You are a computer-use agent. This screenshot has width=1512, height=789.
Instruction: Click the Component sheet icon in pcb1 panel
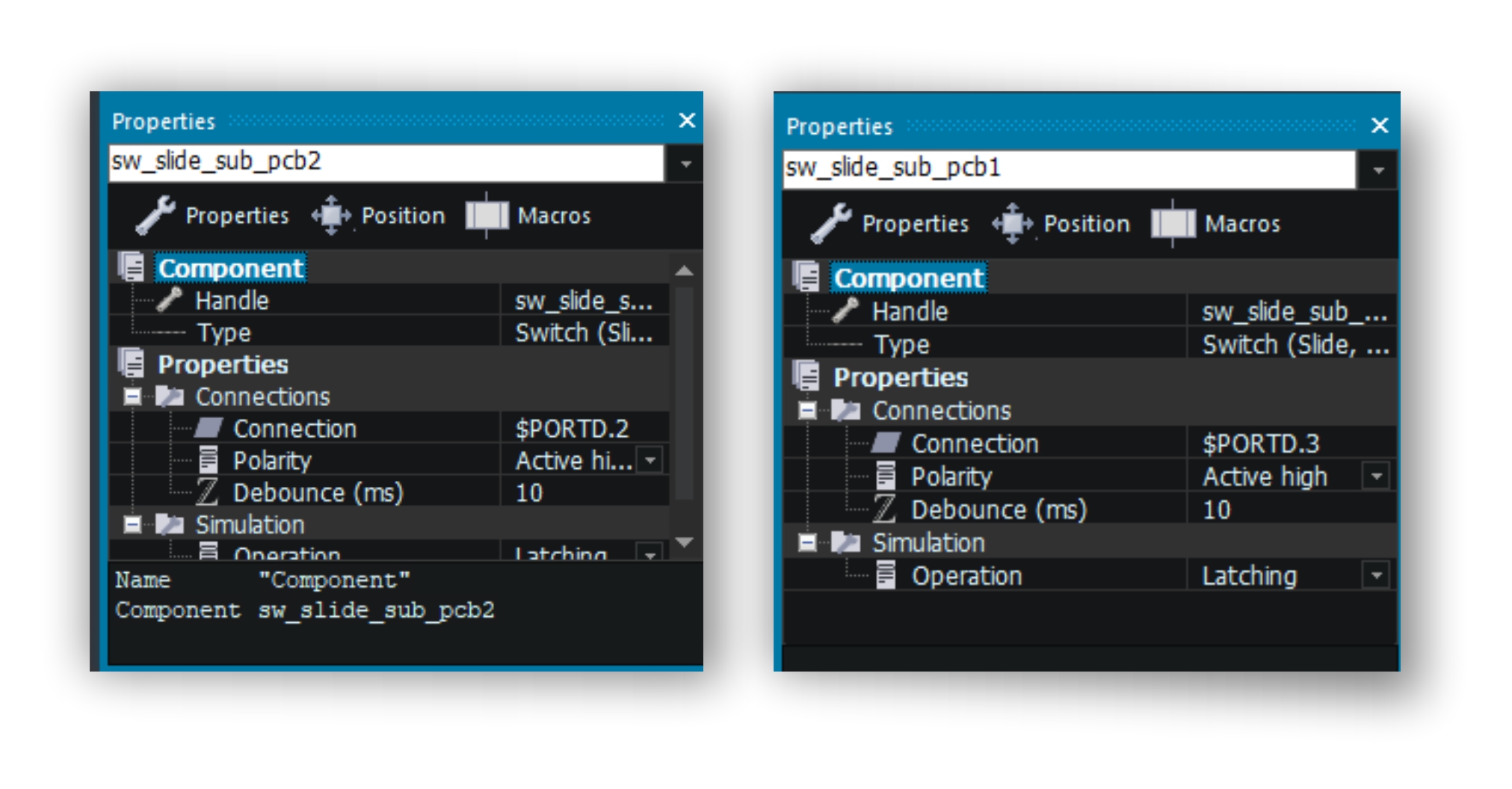[807, 277]
